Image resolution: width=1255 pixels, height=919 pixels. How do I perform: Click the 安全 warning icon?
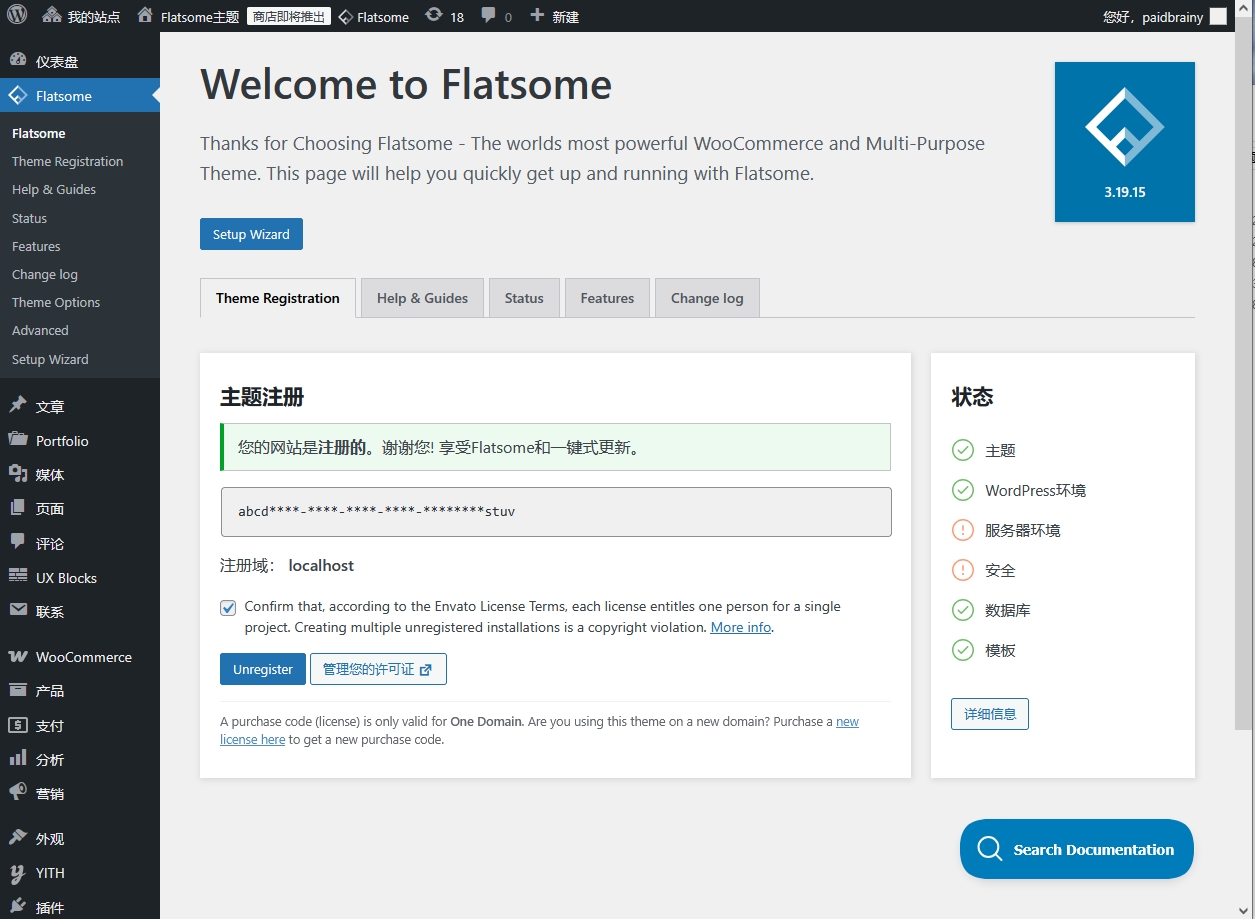(963, 570)
